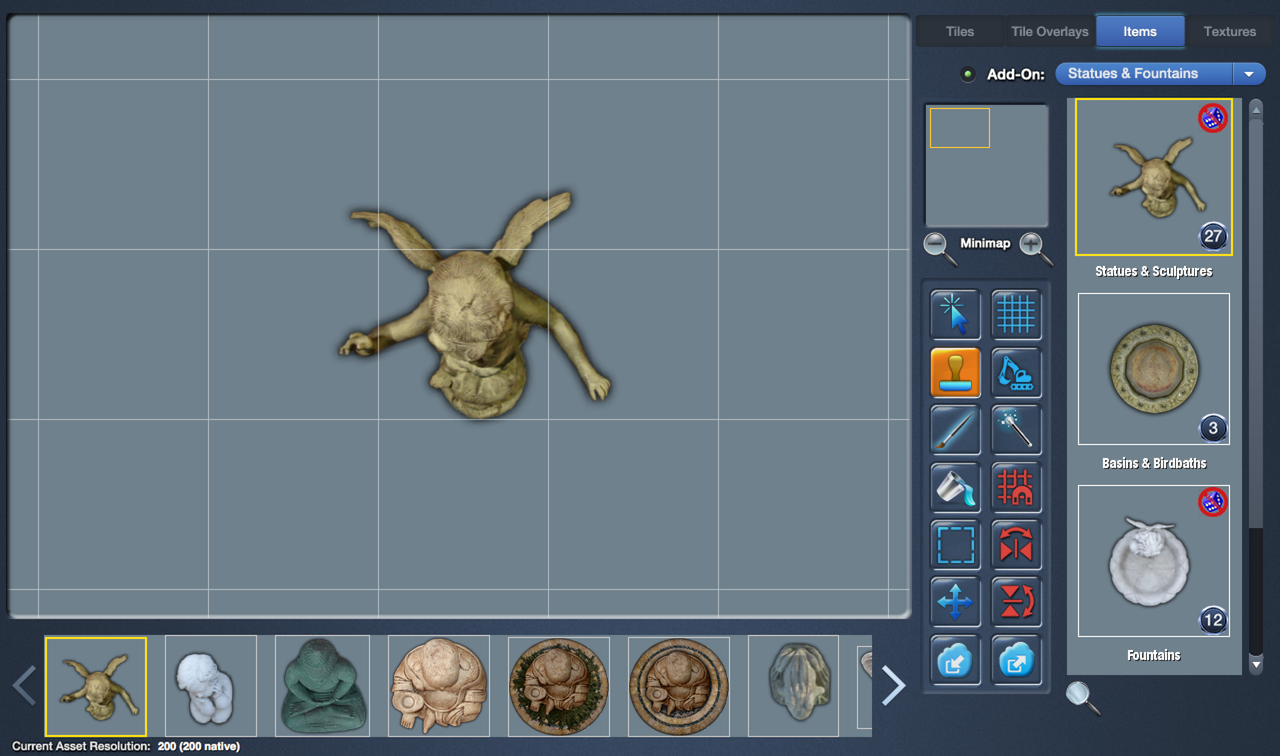This screenshot has height=756, width=1280.
Task: Toggle the Add-On green indicator
Action: 967,74
